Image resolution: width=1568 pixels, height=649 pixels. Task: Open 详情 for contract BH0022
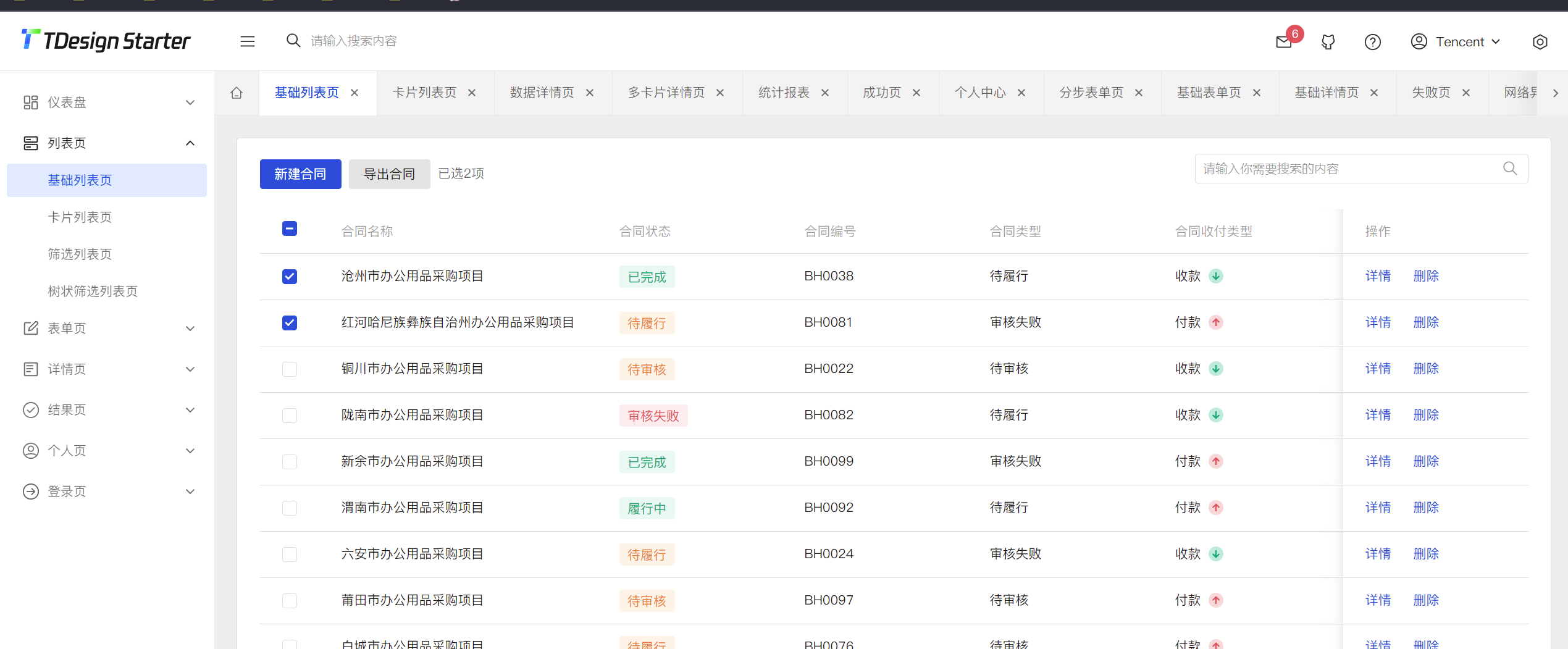pos(1377,368)
